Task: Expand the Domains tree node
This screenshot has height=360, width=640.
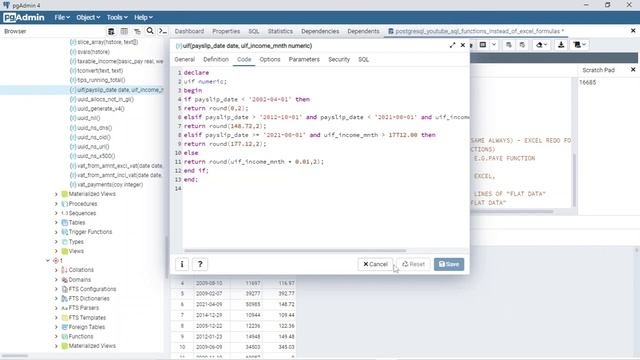Action: click(x=56, y=280)
